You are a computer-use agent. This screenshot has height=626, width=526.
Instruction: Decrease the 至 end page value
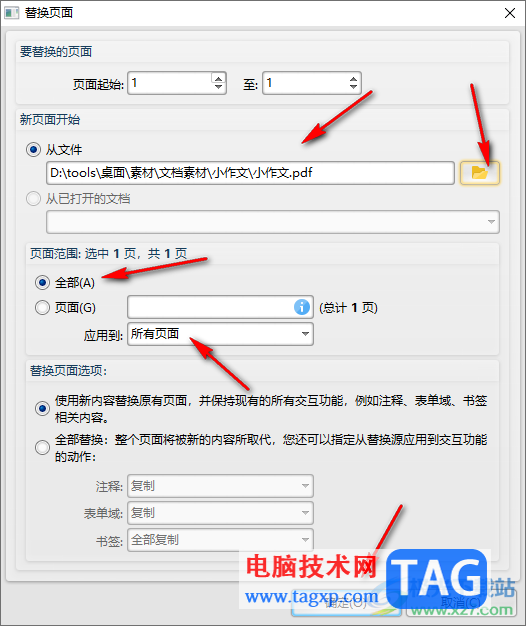click(x=353, y=87)
